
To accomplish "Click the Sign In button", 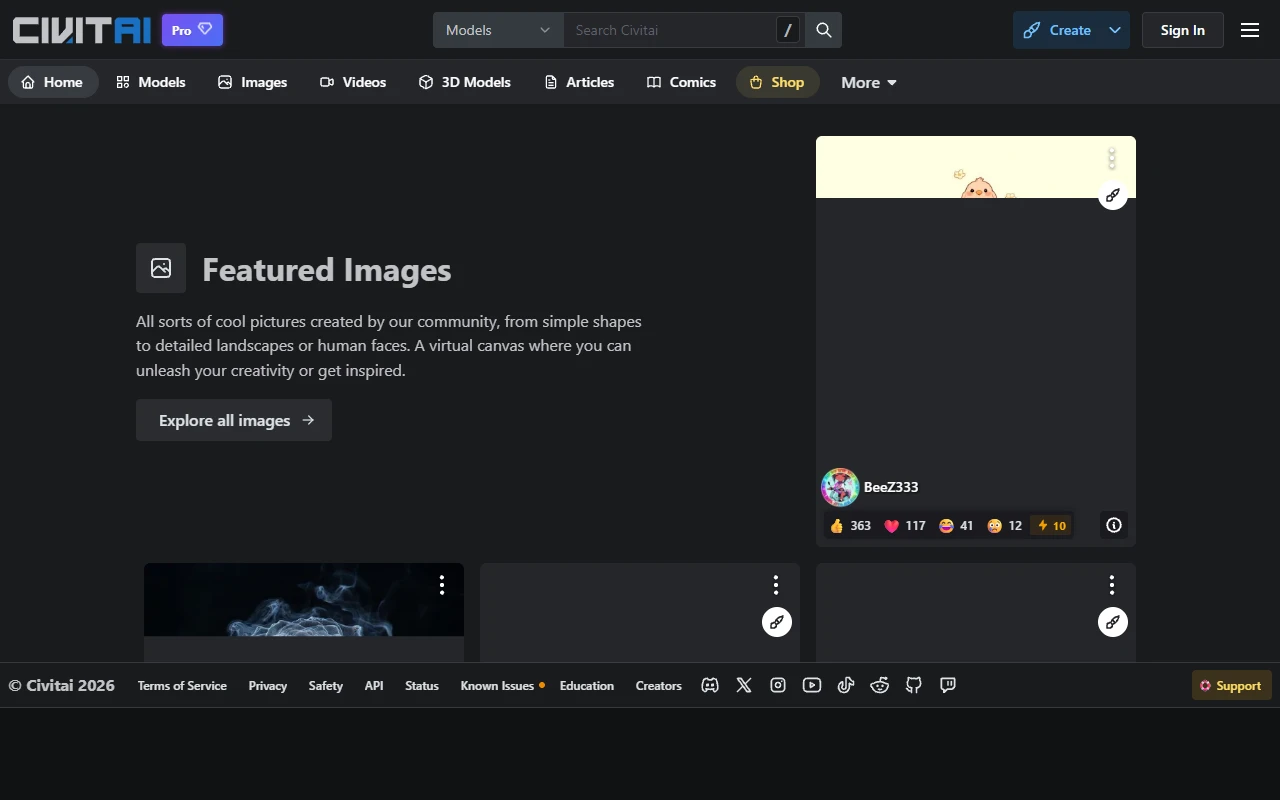I will pos(1183,30).
